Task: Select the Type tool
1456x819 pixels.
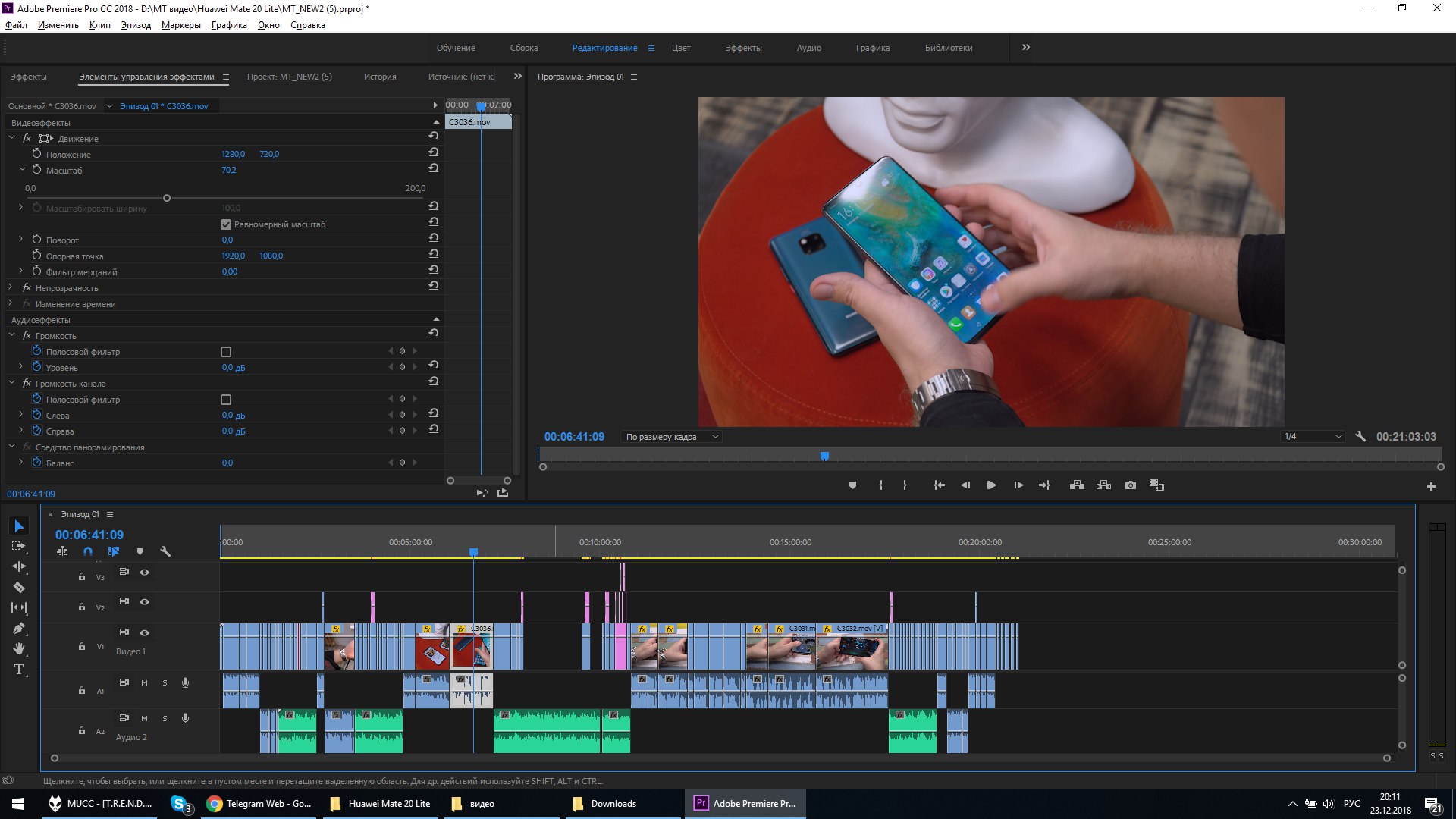Action: (19, 669)
